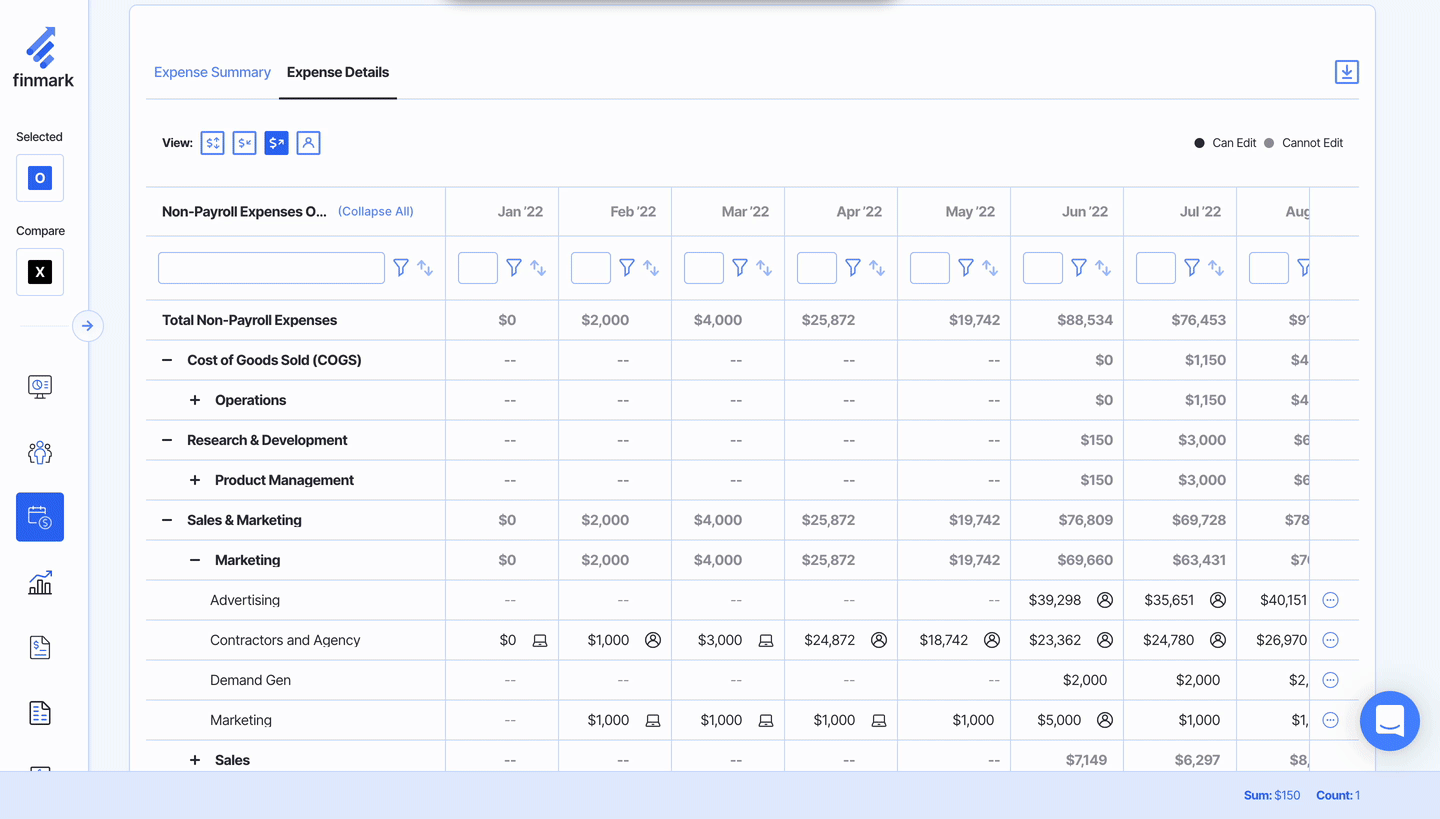Open the dashboard monitor sidebar icon
Screen dimensions: 1440x819
coord(40,387)
